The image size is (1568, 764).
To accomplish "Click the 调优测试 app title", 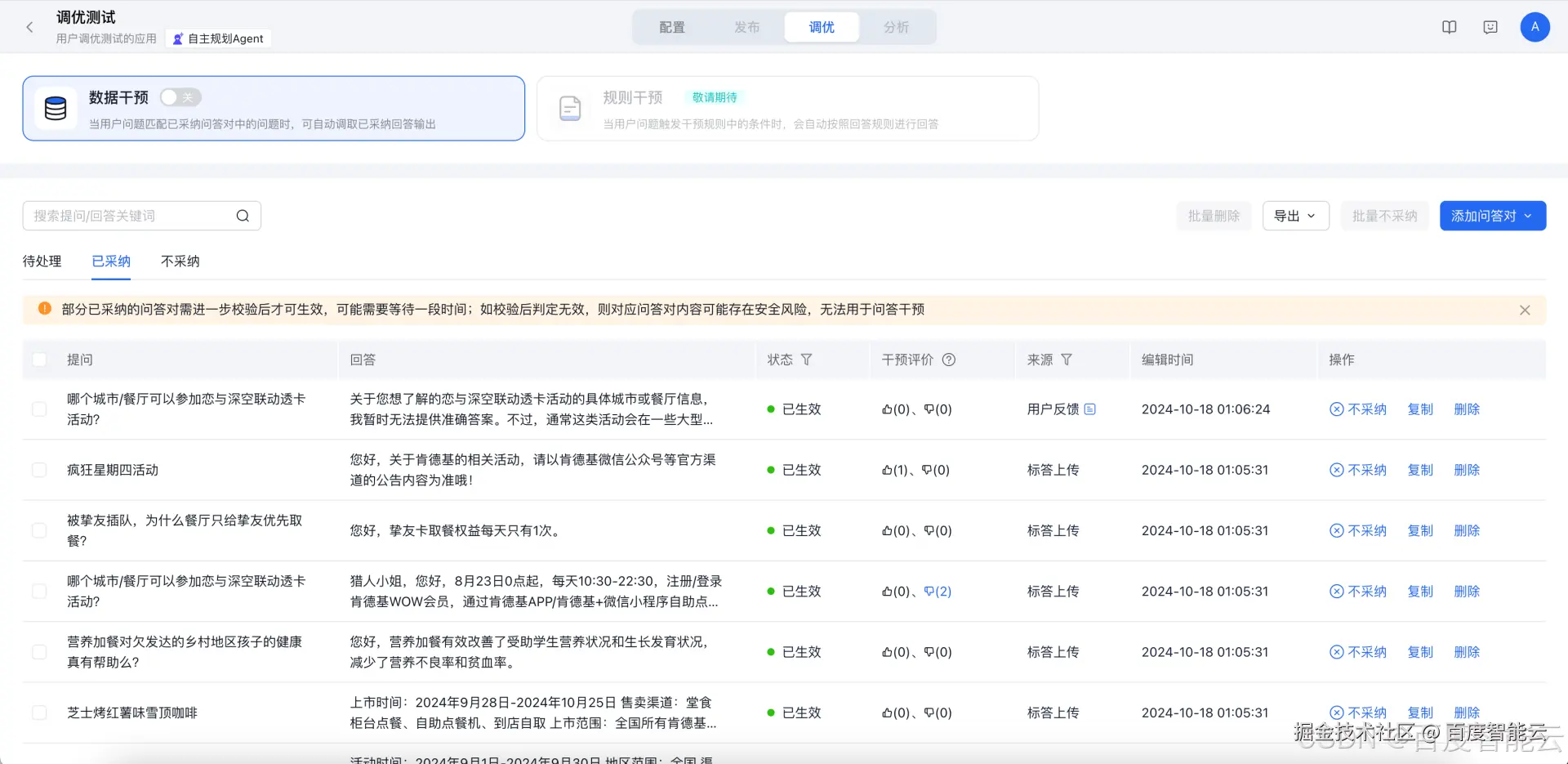I will [86, 17].
